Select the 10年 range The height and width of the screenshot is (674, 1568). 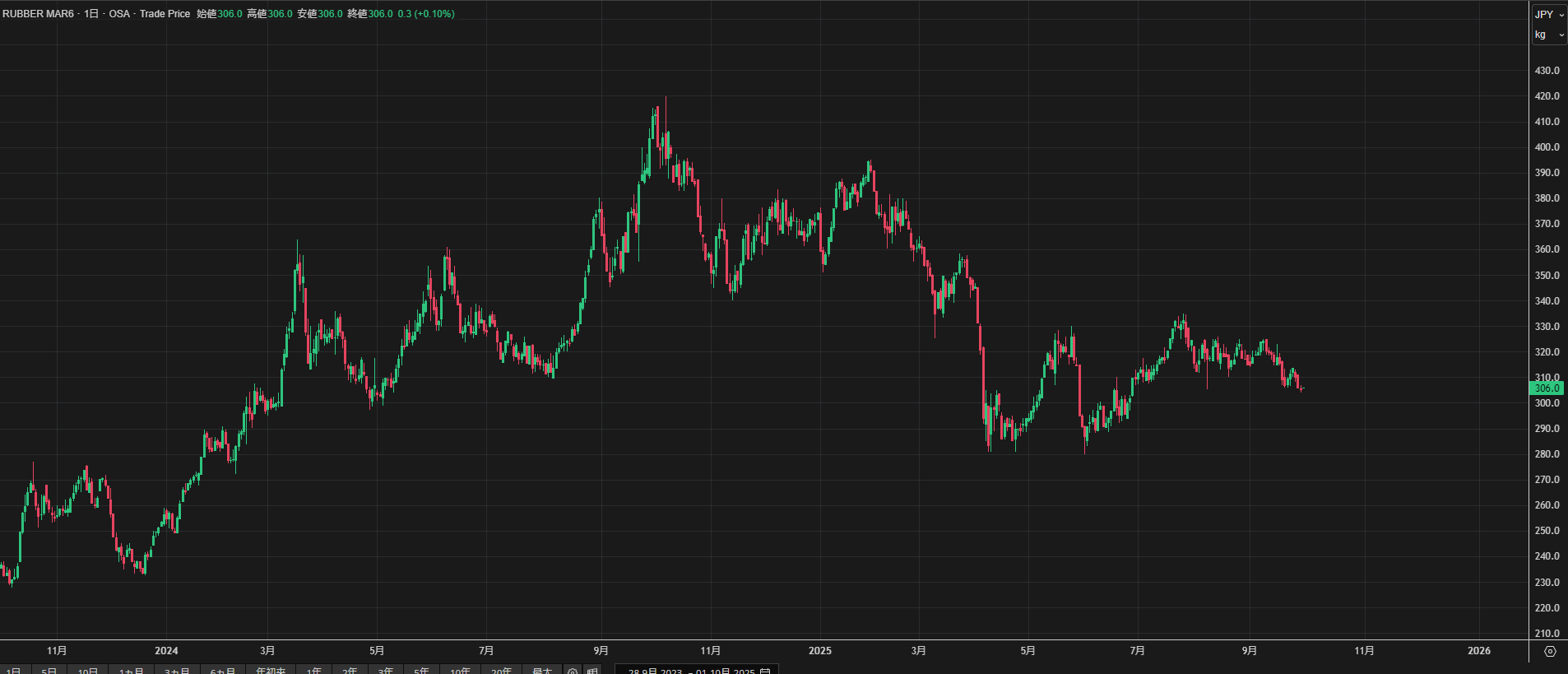click(x=460, y=672)
